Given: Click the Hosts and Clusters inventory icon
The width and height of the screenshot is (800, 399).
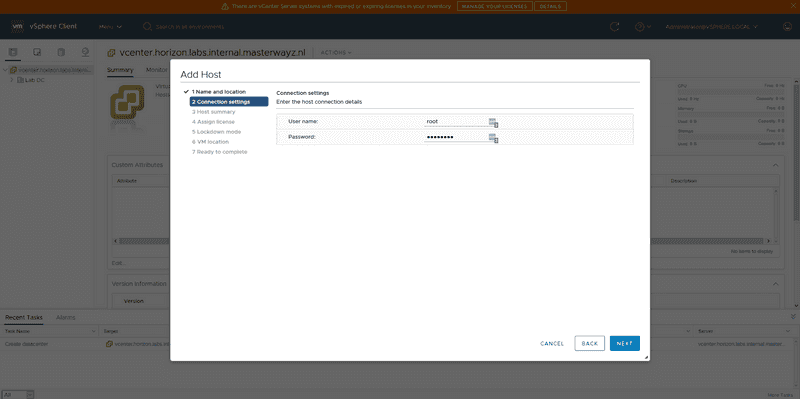Looking at the screenshot, I should 13,53.
